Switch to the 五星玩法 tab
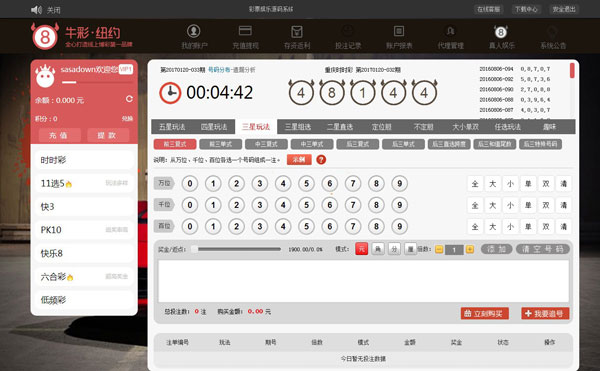The image size is (600, 371). coord(172,127)
